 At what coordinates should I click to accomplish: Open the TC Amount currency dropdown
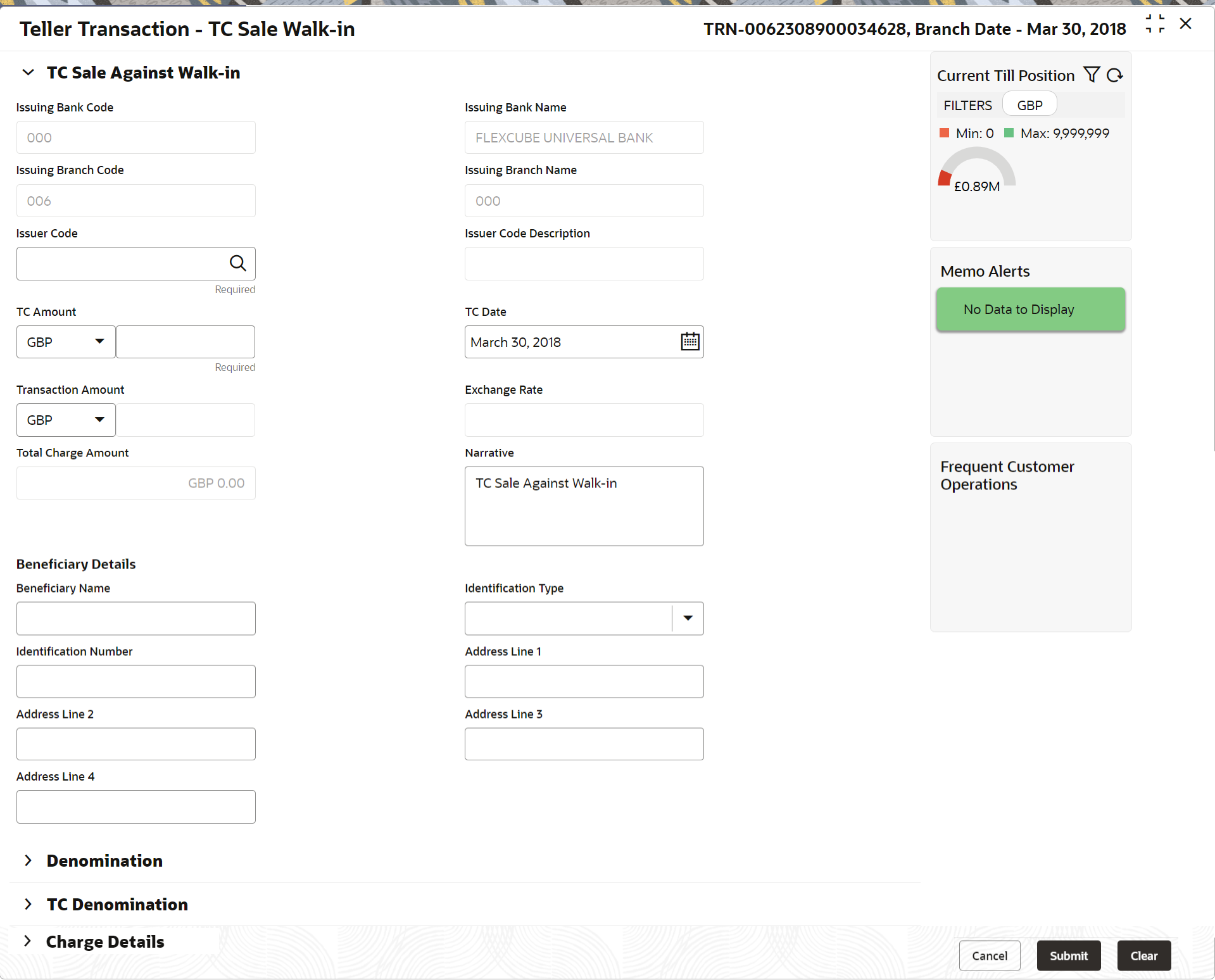click(66, 342)
